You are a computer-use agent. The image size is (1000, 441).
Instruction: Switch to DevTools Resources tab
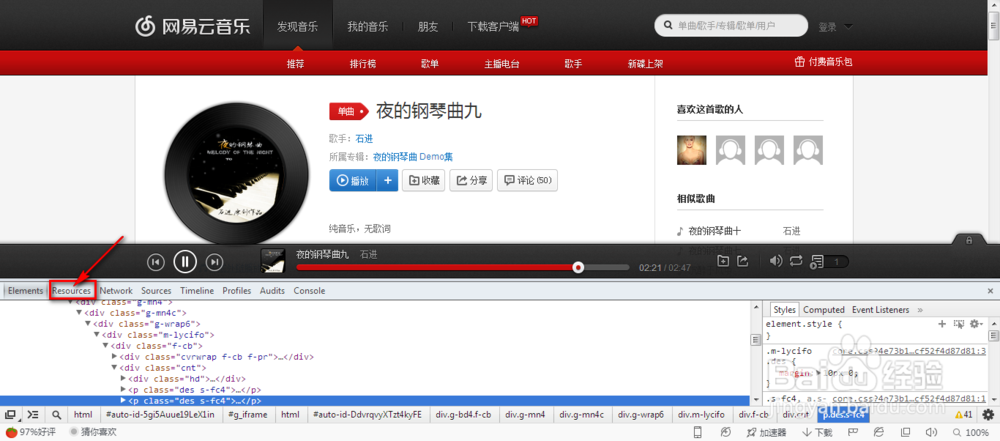71,290
